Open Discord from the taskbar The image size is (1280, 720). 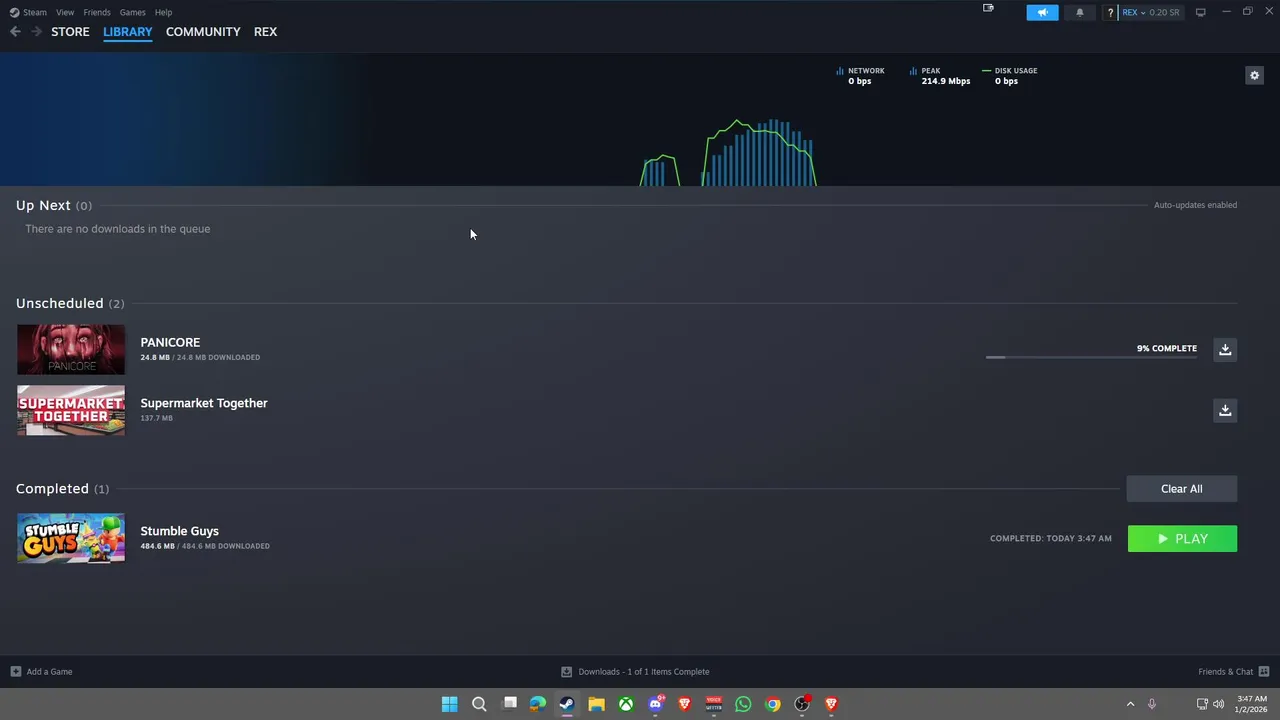pos(655,704)
